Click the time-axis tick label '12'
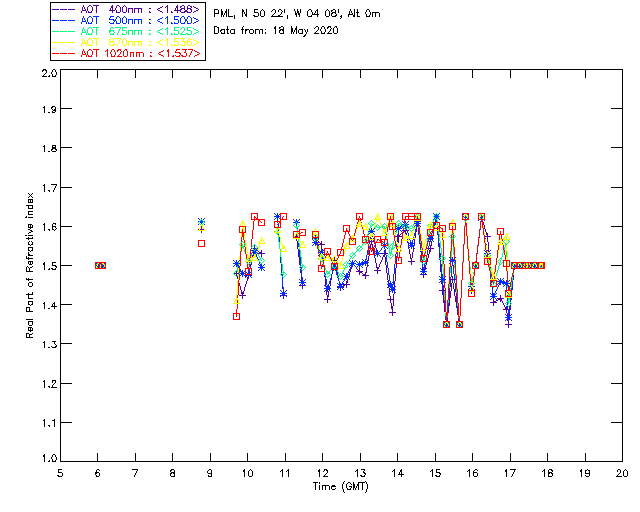 [x=322, y=473]
